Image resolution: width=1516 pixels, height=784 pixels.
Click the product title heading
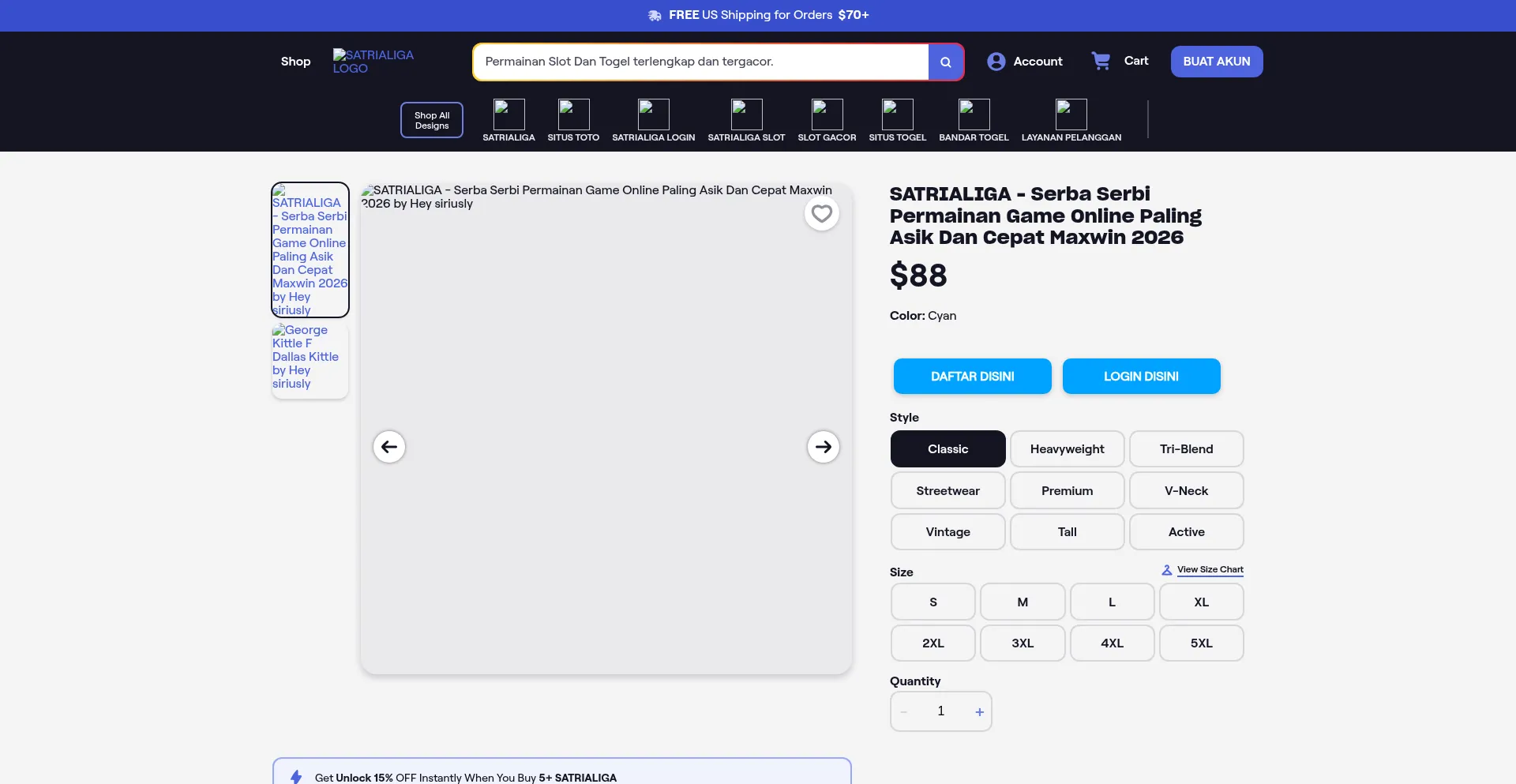1045,216
